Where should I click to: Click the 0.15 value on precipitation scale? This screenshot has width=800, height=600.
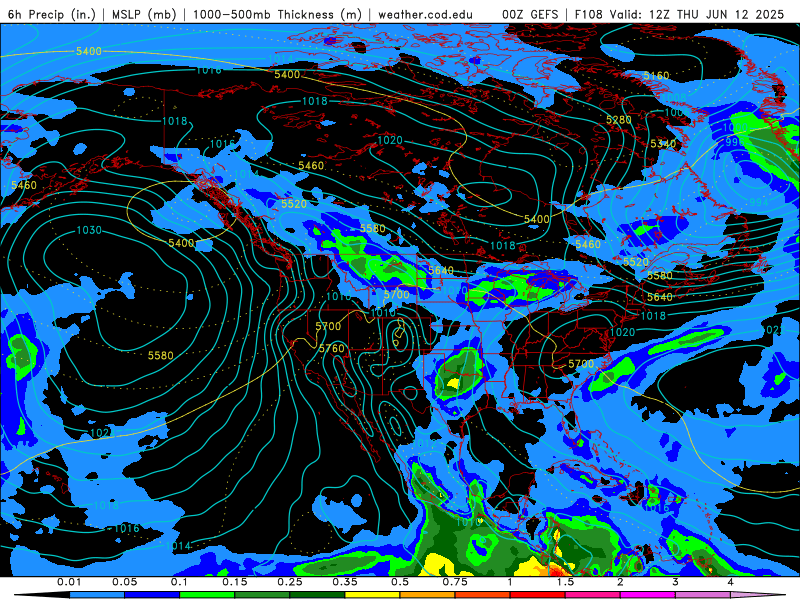click(235, 582)
